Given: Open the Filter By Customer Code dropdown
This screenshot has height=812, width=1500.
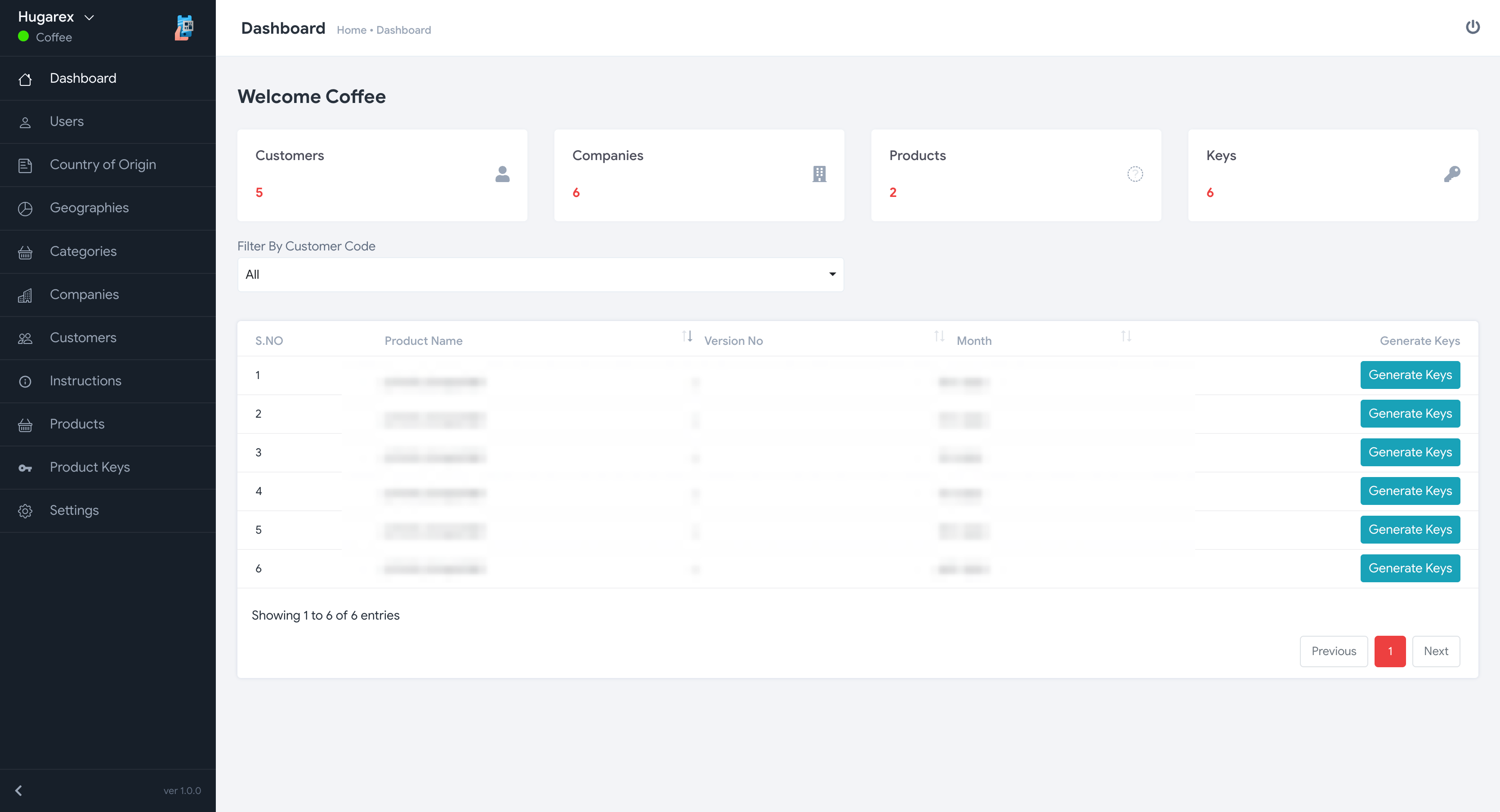Looking at the screenshot, I should [540, 274].
